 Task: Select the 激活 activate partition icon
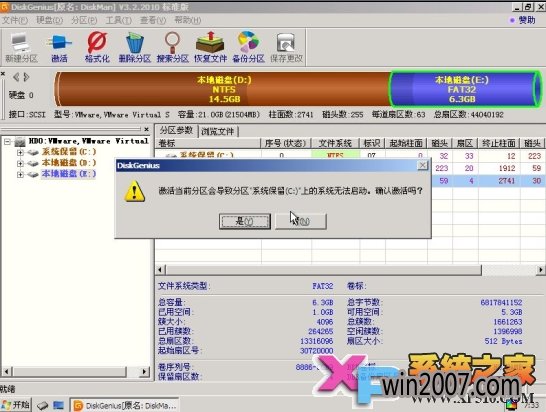(x=59, y=48)
